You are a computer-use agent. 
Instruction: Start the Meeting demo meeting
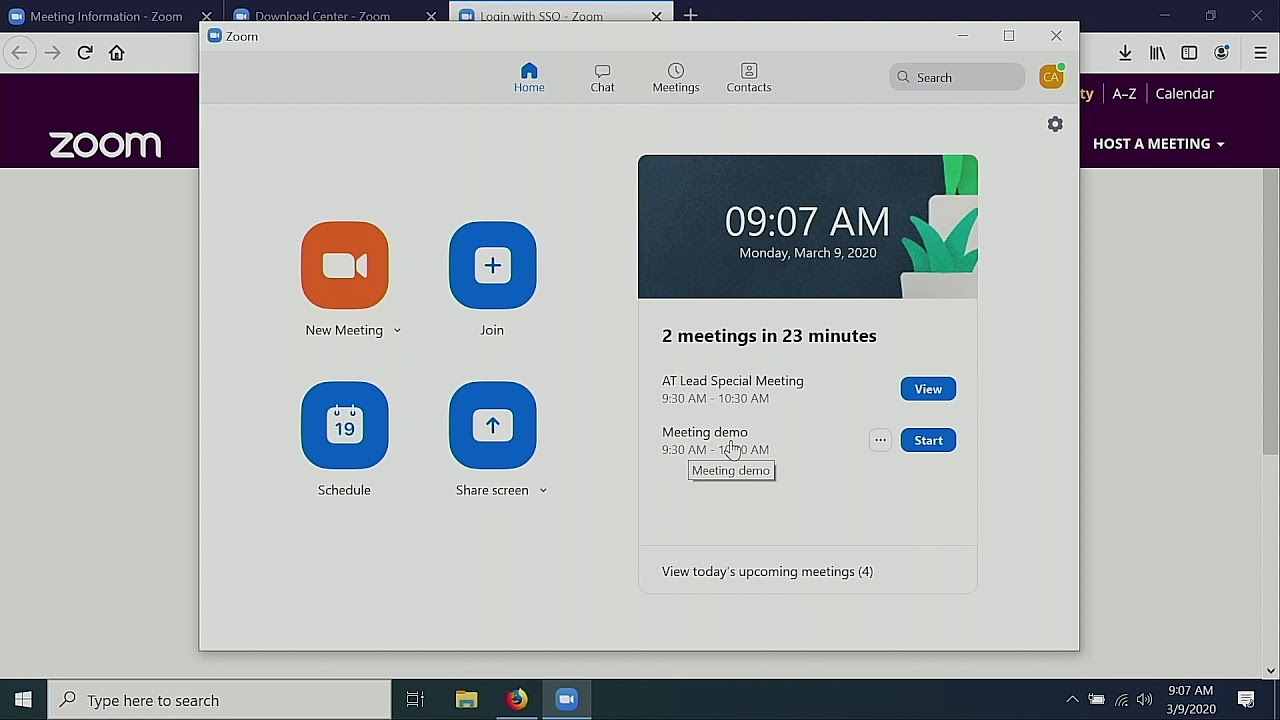click(x=928, y=440)
